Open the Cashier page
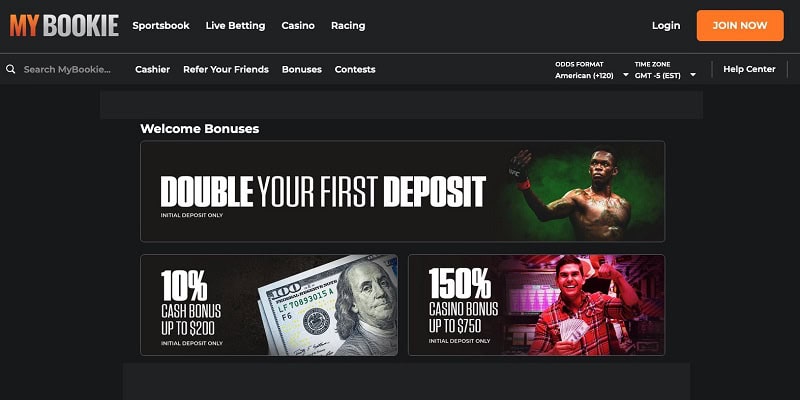 point(153,69)
